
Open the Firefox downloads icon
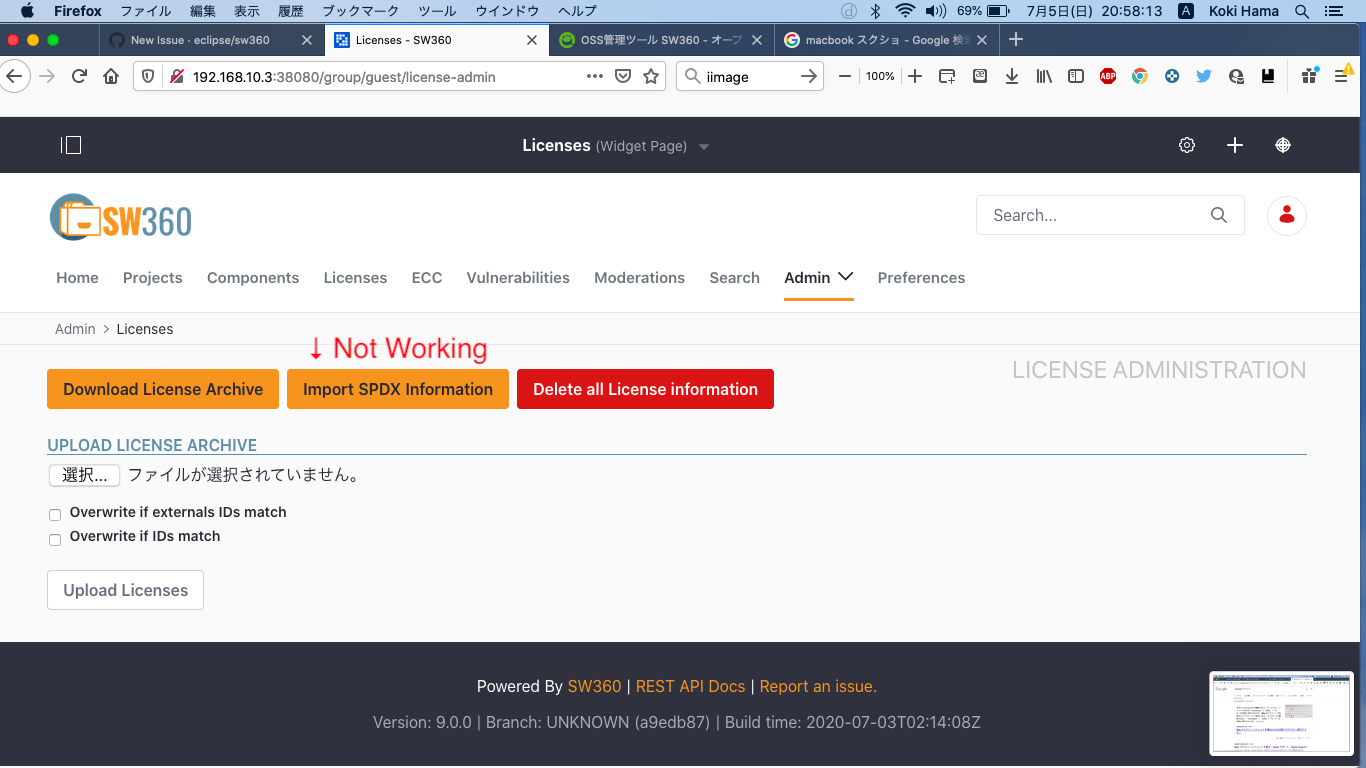pyautogui.click(x=1012, y=75)
